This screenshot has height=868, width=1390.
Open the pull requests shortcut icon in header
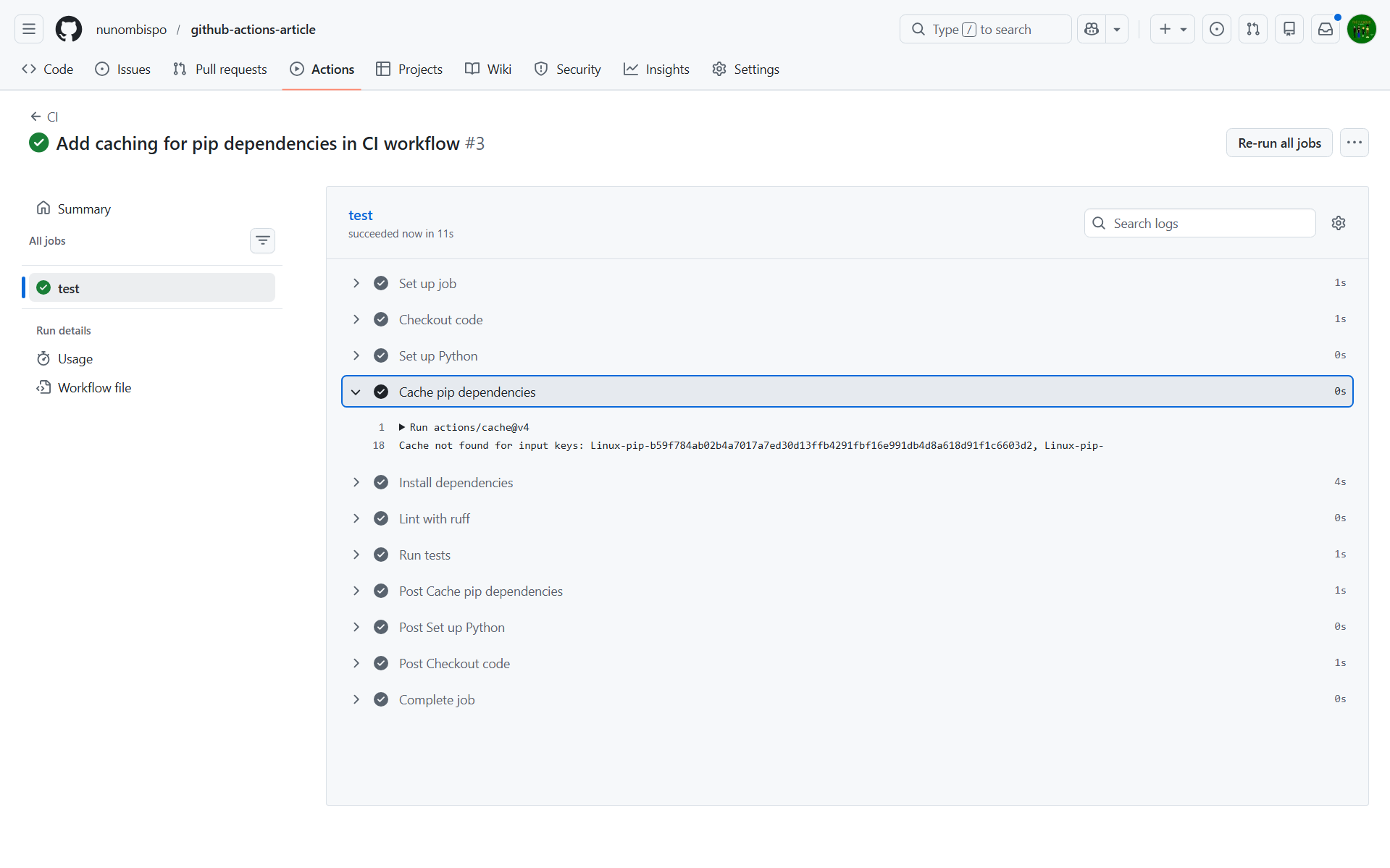click(1252, 29)
